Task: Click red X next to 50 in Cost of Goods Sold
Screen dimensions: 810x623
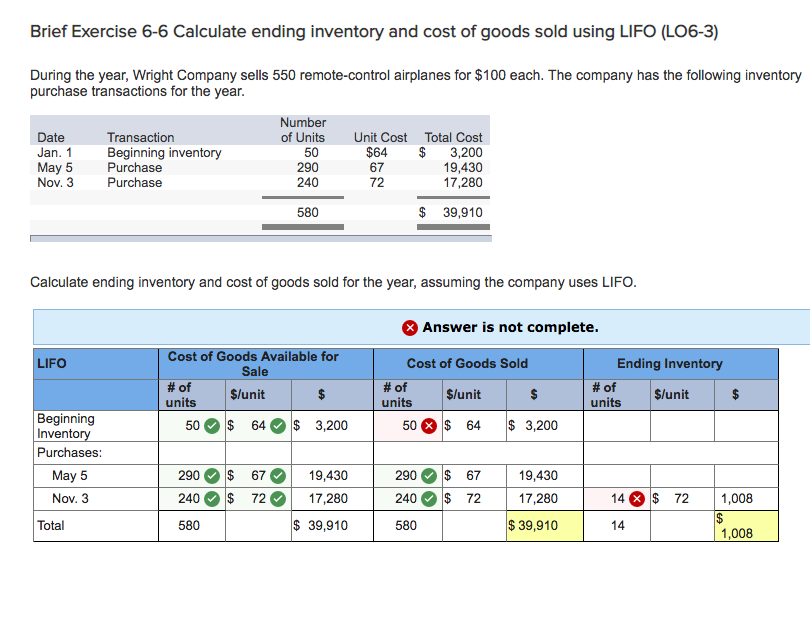Action: (429, 426)
